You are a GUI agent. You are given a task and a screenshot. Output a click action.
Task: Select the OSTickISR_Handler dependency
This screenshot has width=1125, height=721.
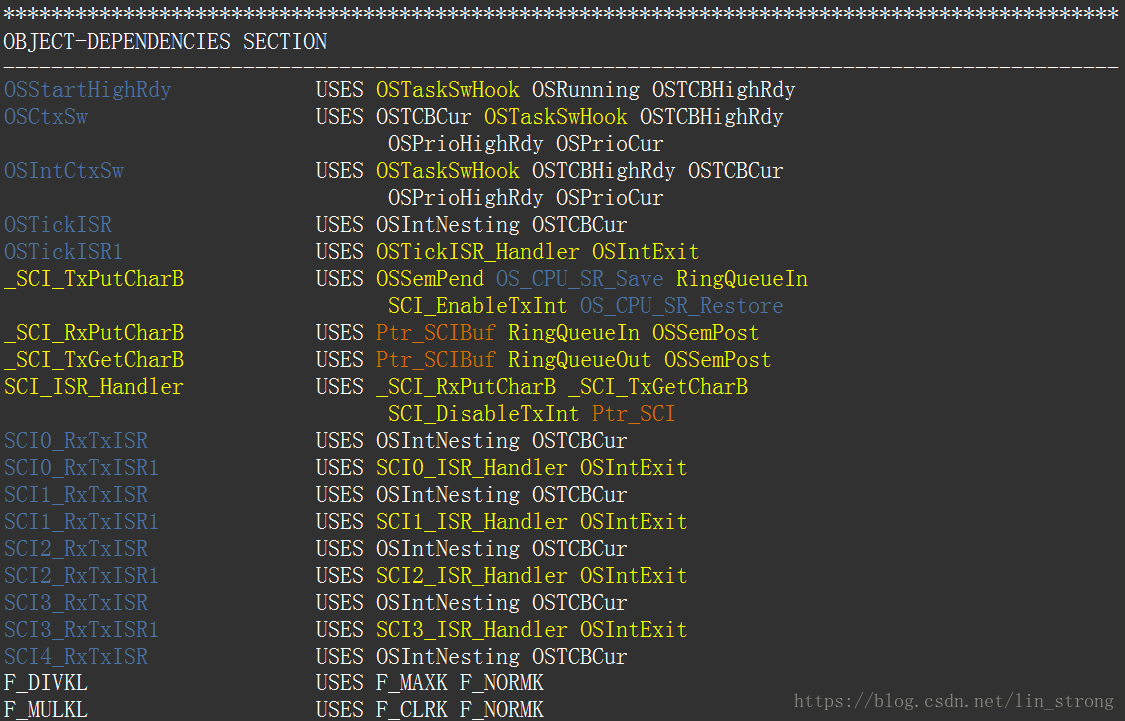pos(478,252)
